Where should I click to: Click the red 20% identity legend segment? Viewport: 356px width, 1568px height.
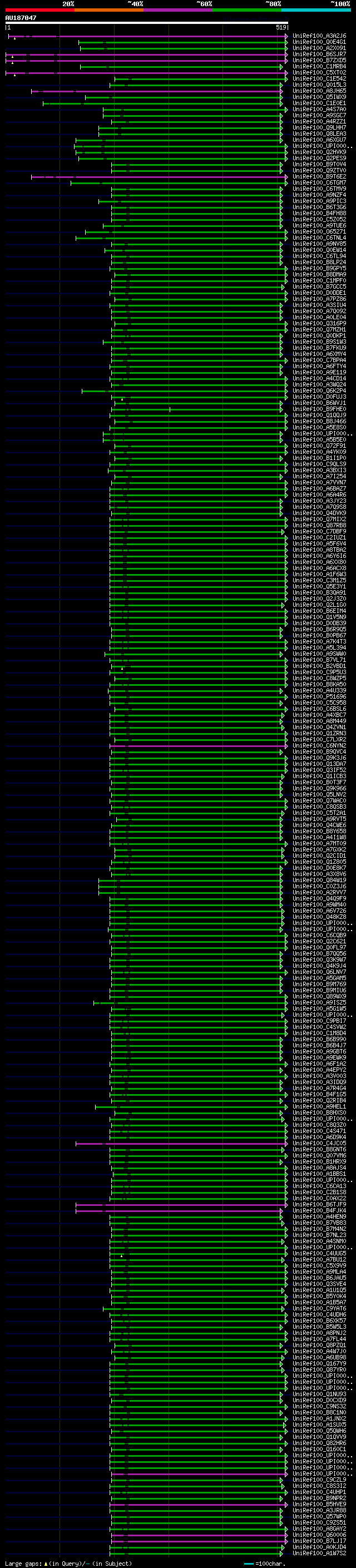[39, 10]
